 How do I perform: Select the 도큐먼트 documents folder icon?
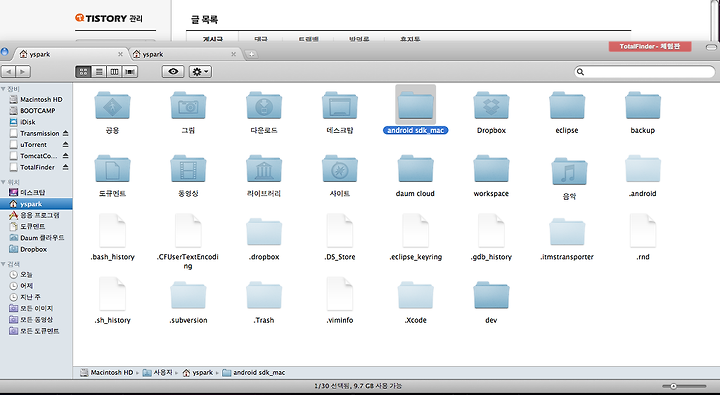point(112,169)
